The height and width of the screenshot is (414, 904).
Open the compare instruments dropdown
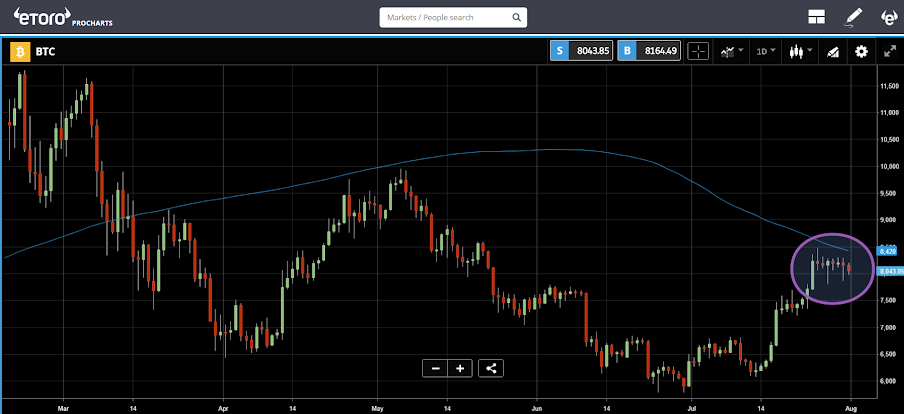pos(731,51)
